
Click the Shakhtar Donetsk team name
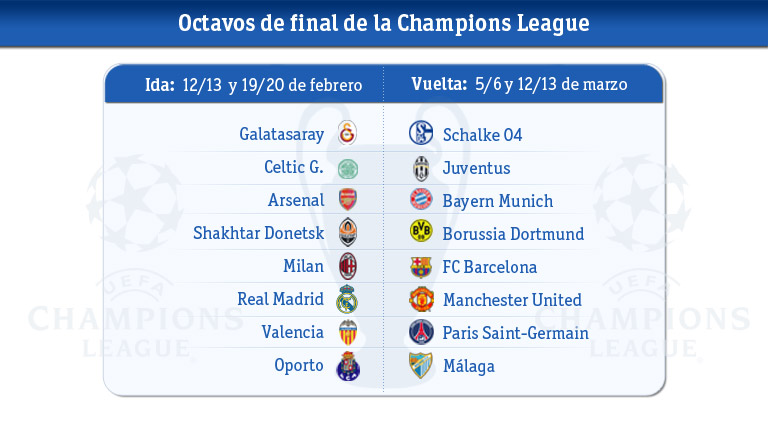click(x=259, y=234)
